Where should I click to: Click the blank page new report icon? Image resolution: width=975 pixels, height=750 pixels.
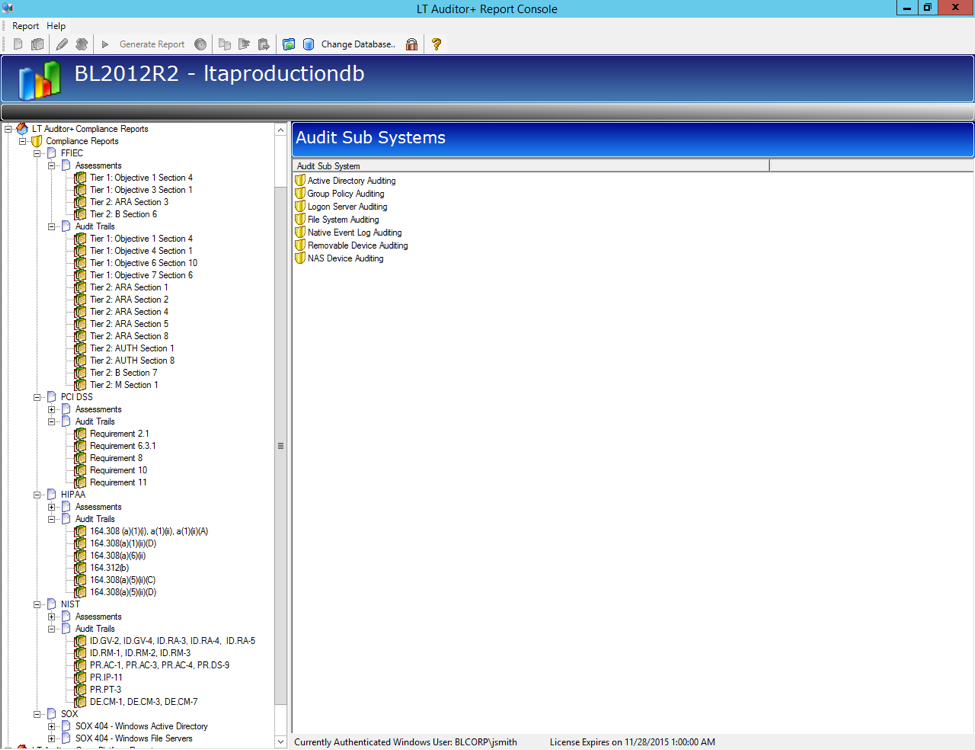18,44
